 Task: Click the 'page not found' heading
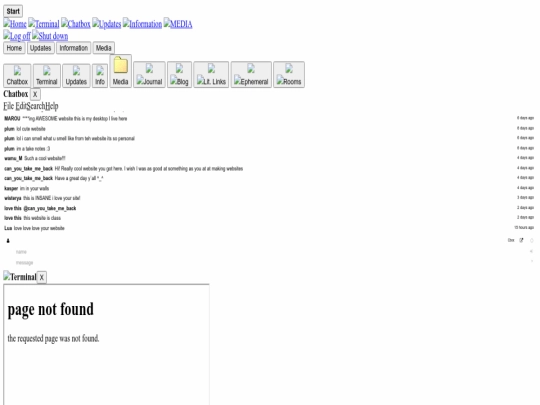[51, 309]
